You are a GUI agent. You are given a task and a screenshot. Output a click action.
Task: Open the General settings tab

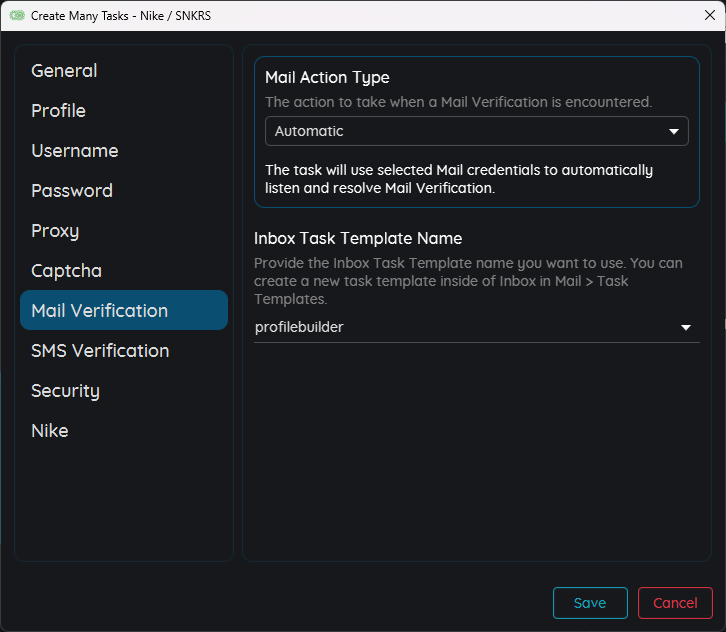click(x=64, y=71)
